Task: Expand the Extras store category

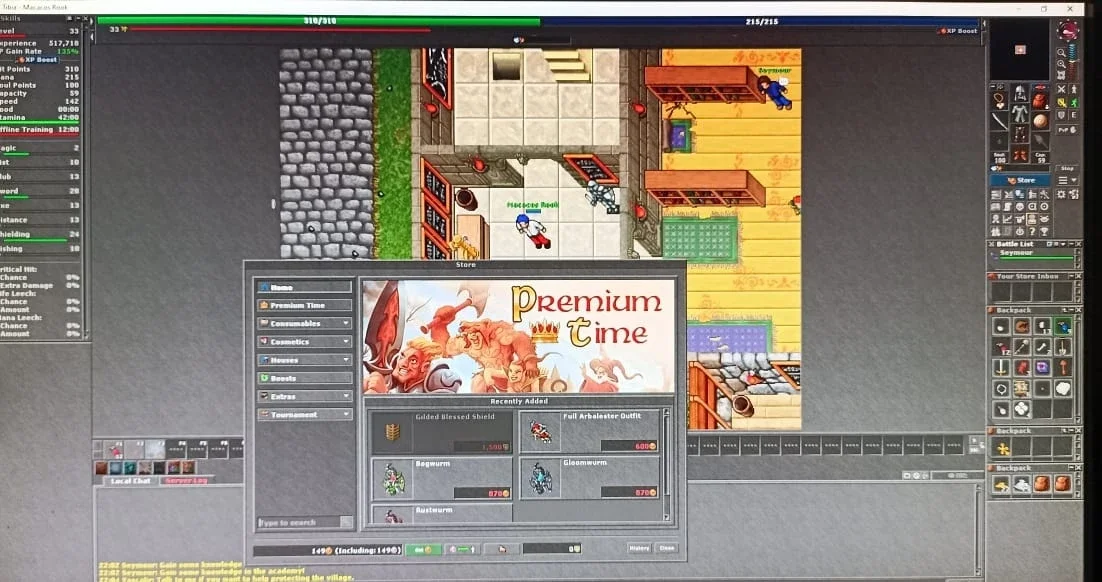Action: tap(304, 396)
